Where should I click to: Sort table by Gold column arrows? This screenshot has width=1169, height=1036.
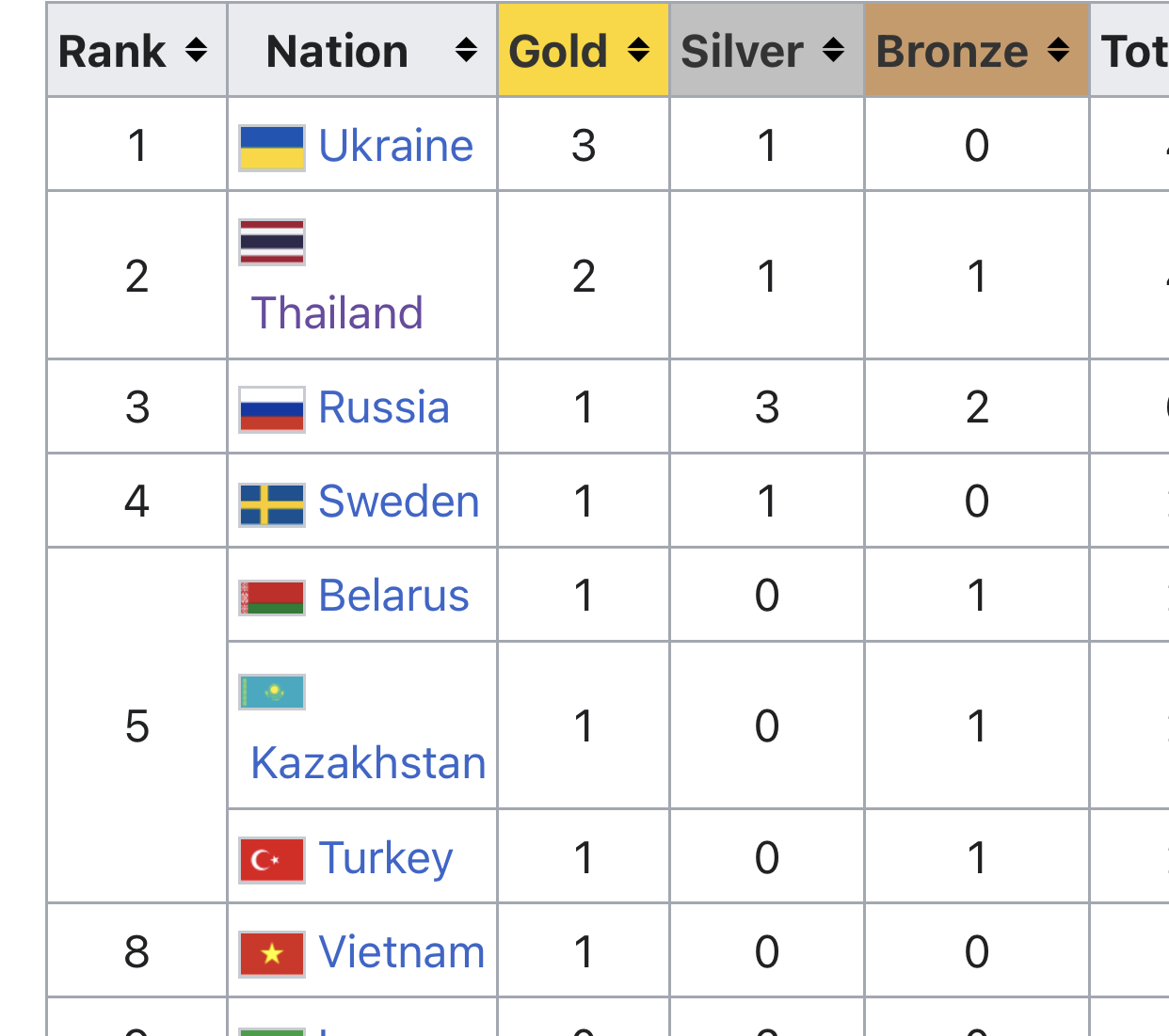(638, 50)
